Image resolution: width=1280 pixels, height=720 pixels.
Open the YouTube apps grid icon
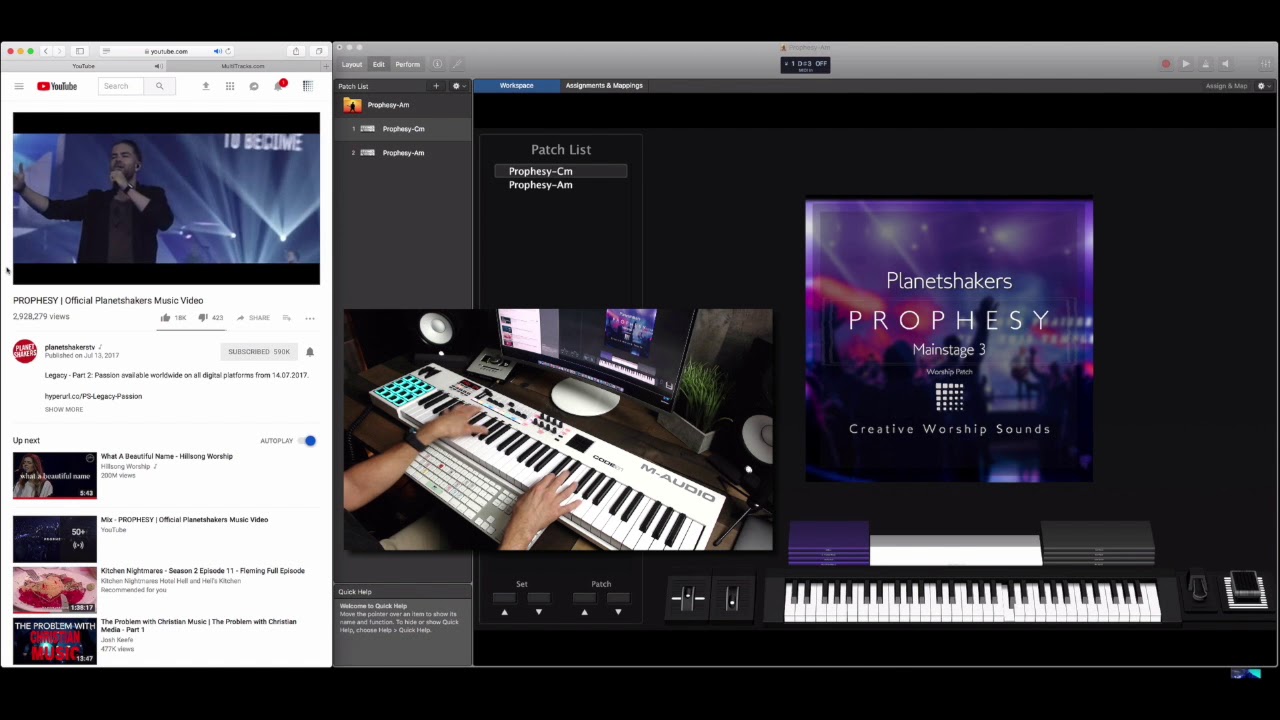pos(230,86)
